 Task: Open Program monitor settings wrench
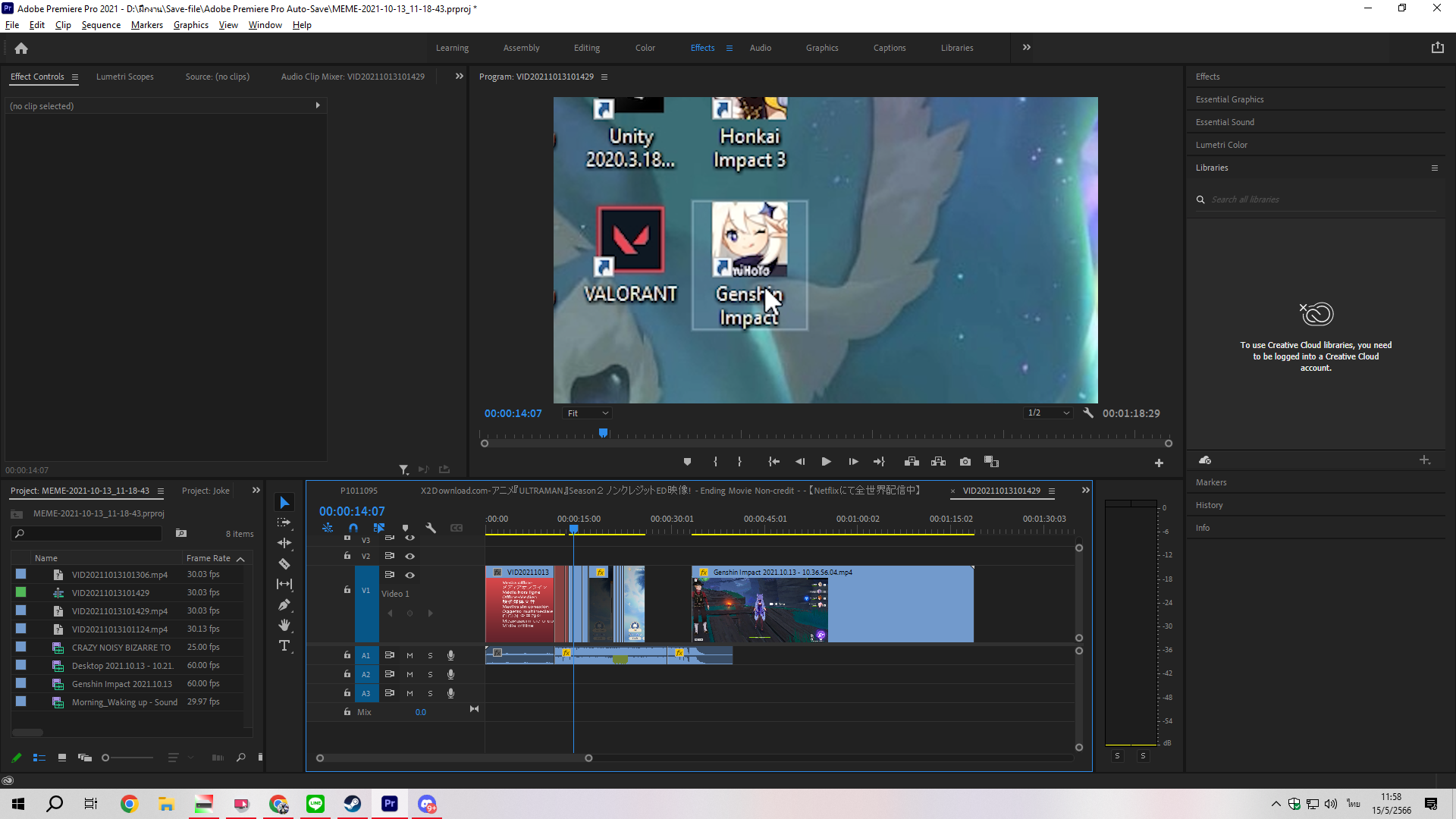click(1088, 413)
